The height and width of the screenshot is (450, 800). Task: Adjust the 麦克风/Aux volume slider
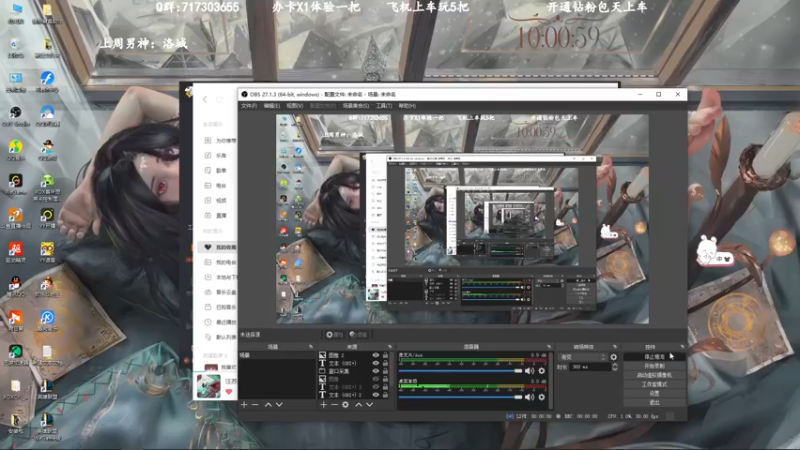click(461, 371)
